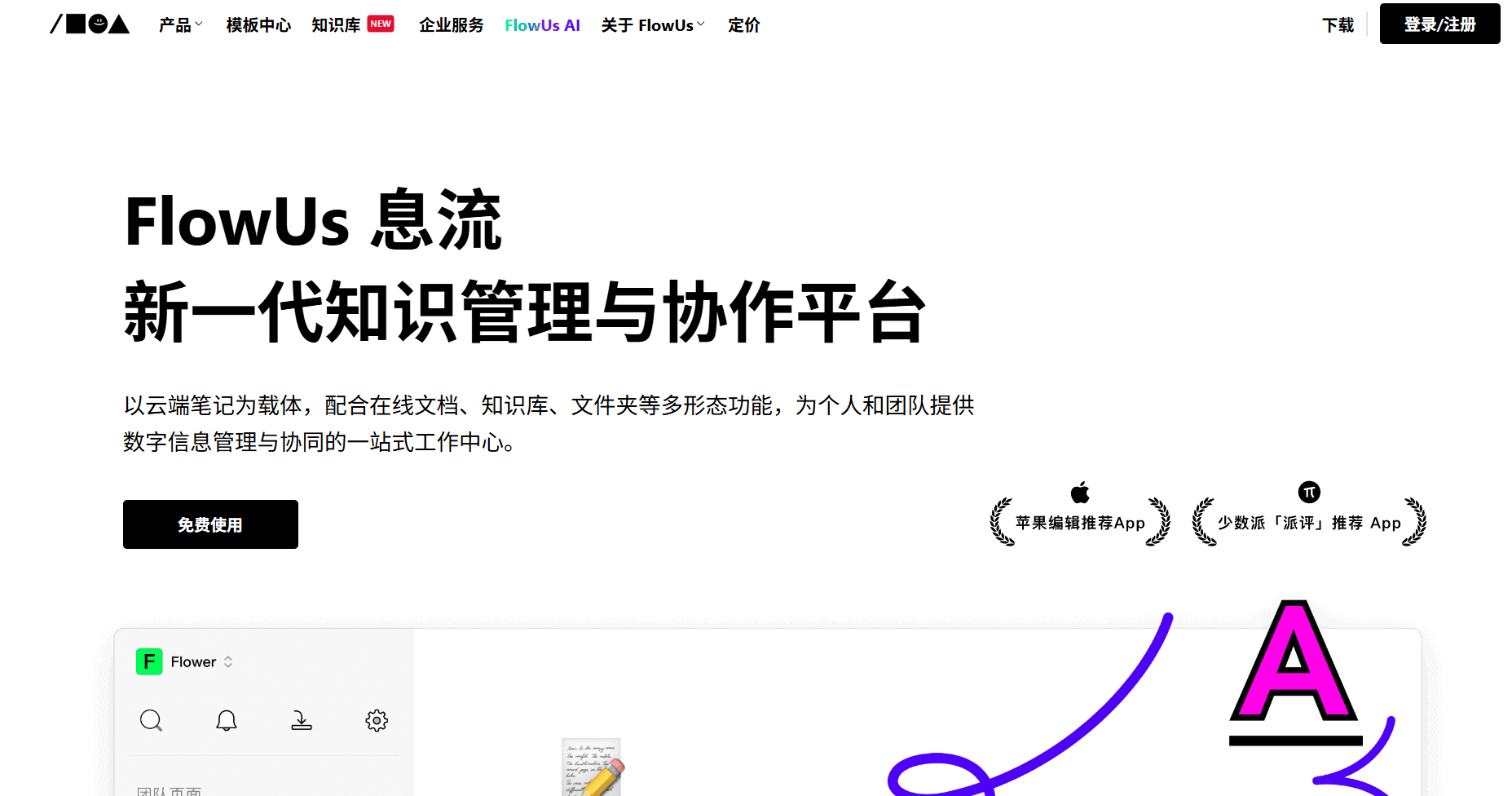Open settings with the gear icon

tap(377, 720)
